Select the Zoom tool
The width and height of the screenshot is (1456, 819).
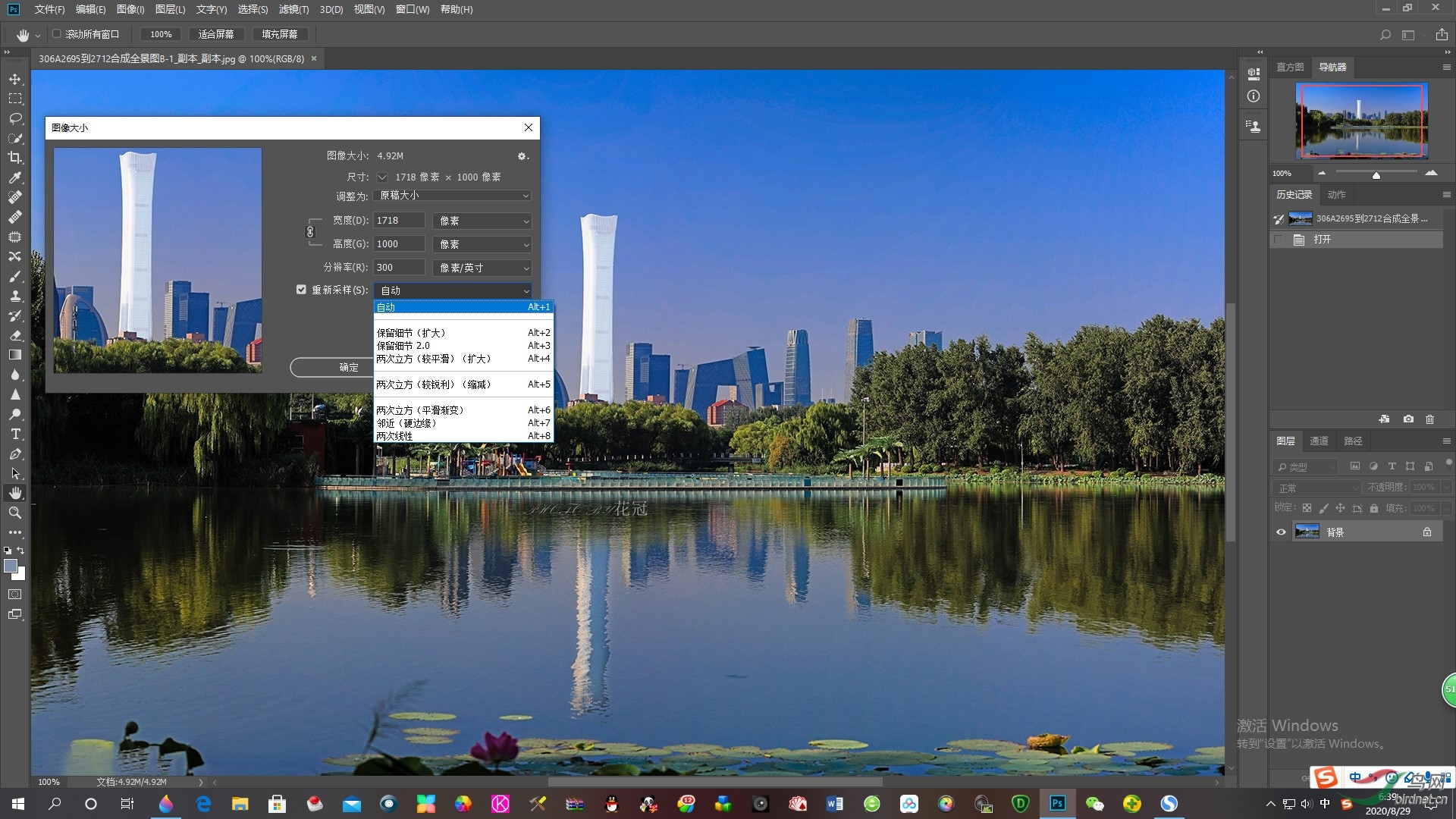click(15, 513)
